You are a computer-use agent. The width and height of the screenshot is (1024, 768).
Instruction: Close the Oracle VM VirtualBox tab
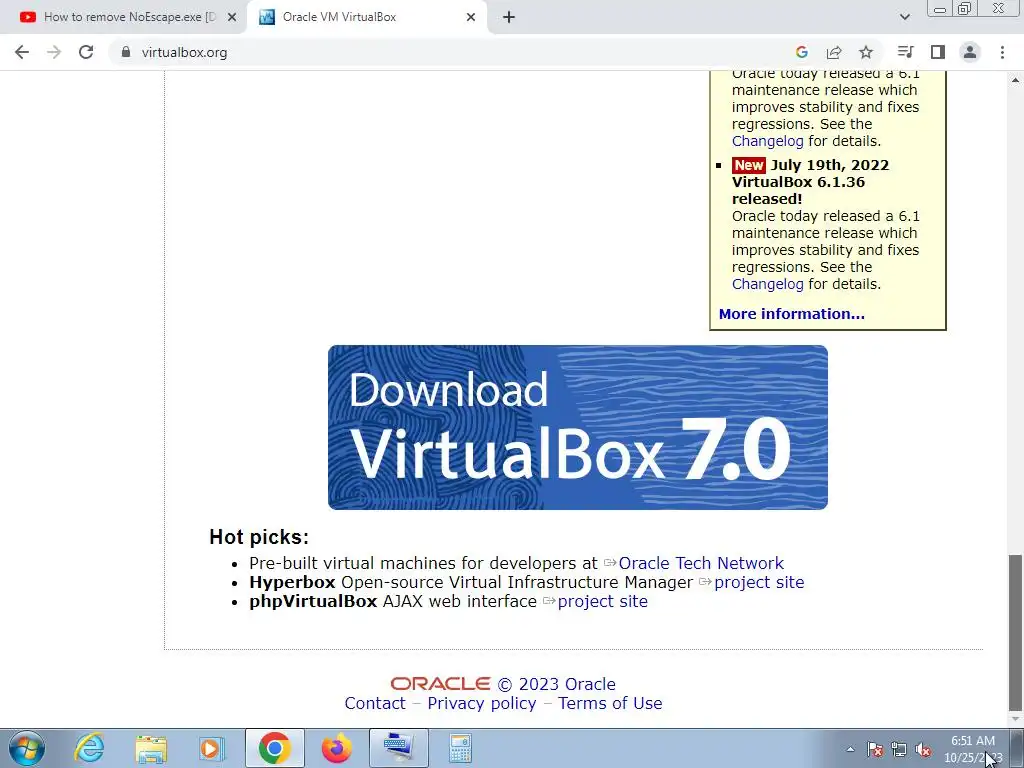[471, 17]
